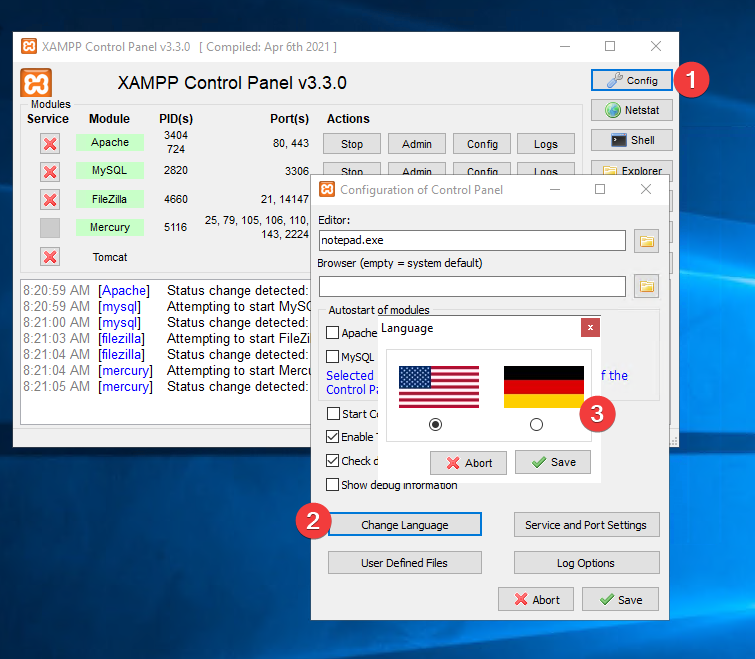
Task: Click the Apache PID value 3404
Action: 176,135
